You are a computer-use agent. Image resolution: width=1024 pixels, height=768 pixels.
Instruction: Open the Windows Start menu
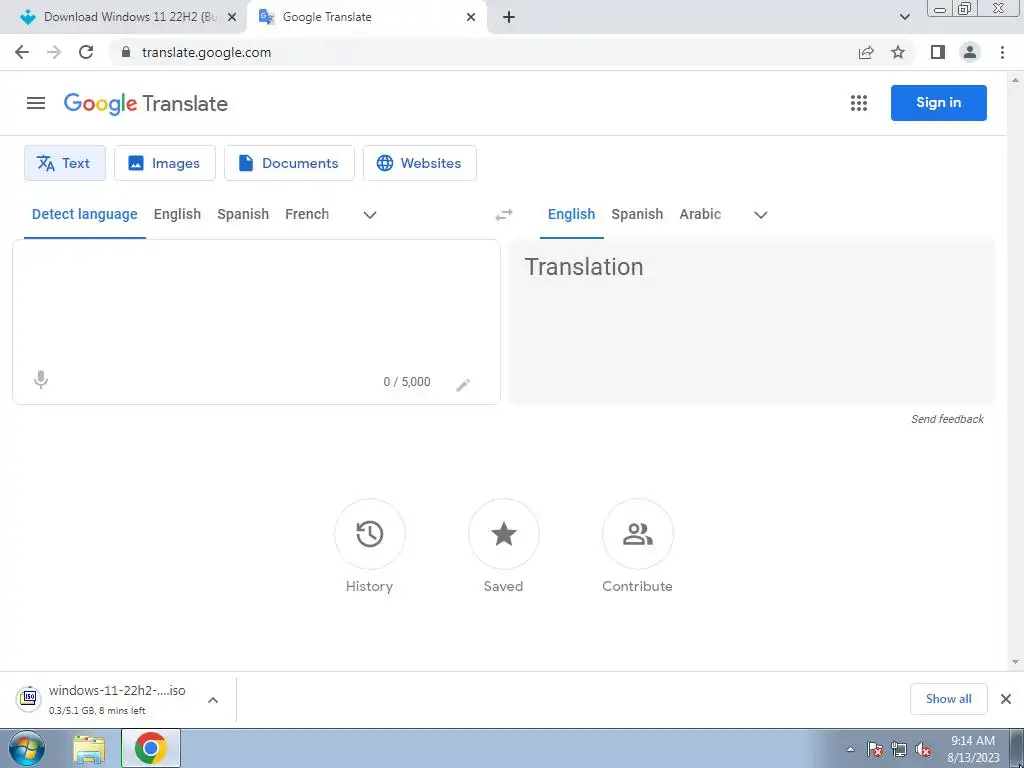[x=27, y=748]
